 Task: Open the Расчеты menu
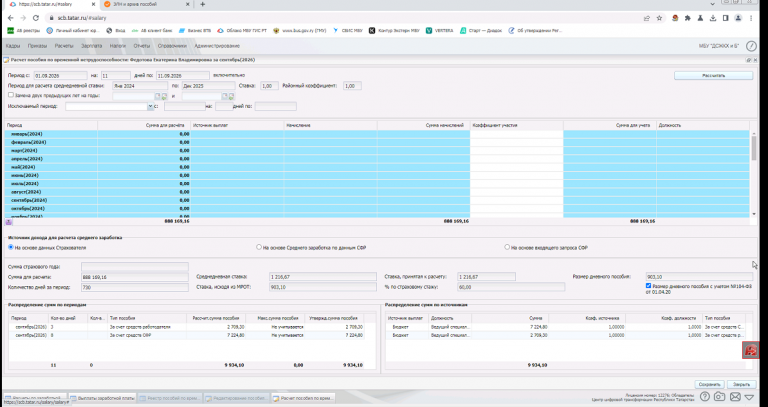click(x=64, y=46)
